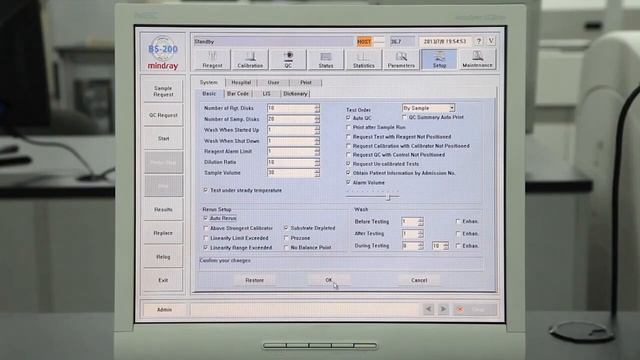This screenshot has width=640, height=360.
Task: Open Results from sidebar
Action: 163,209
